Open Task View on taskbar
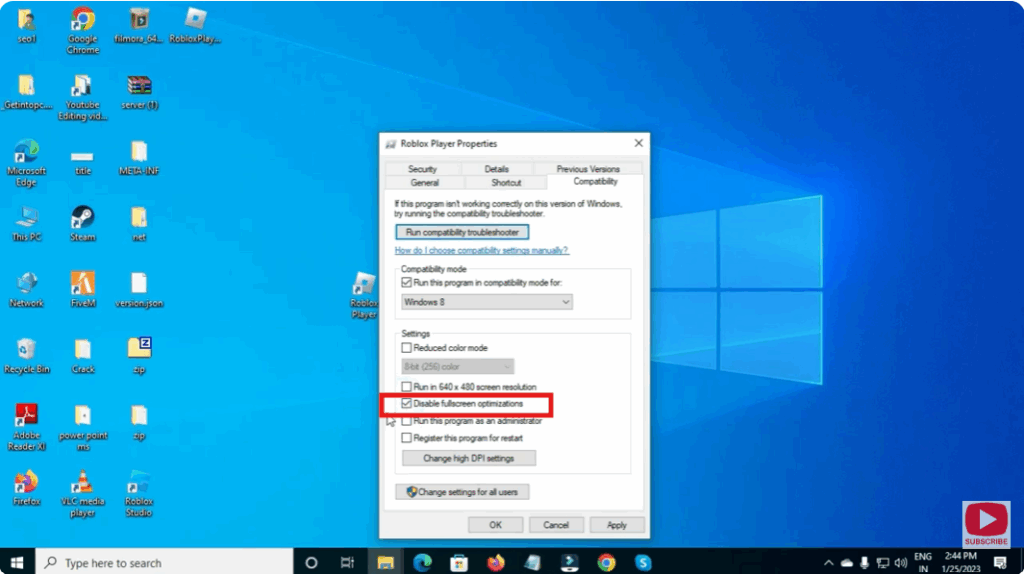The width and height of the screenshot is (1024, 574). point(347,562)
